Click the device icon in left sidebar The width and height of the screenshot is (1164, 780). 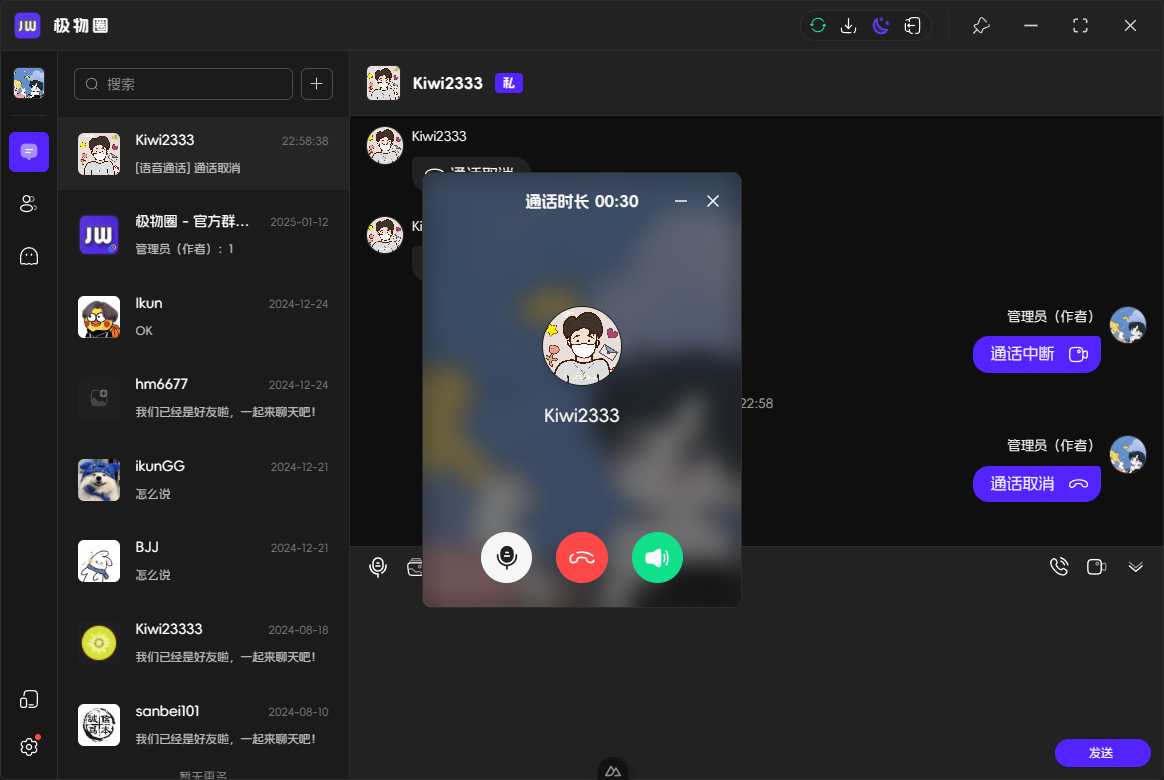[29, 699]
